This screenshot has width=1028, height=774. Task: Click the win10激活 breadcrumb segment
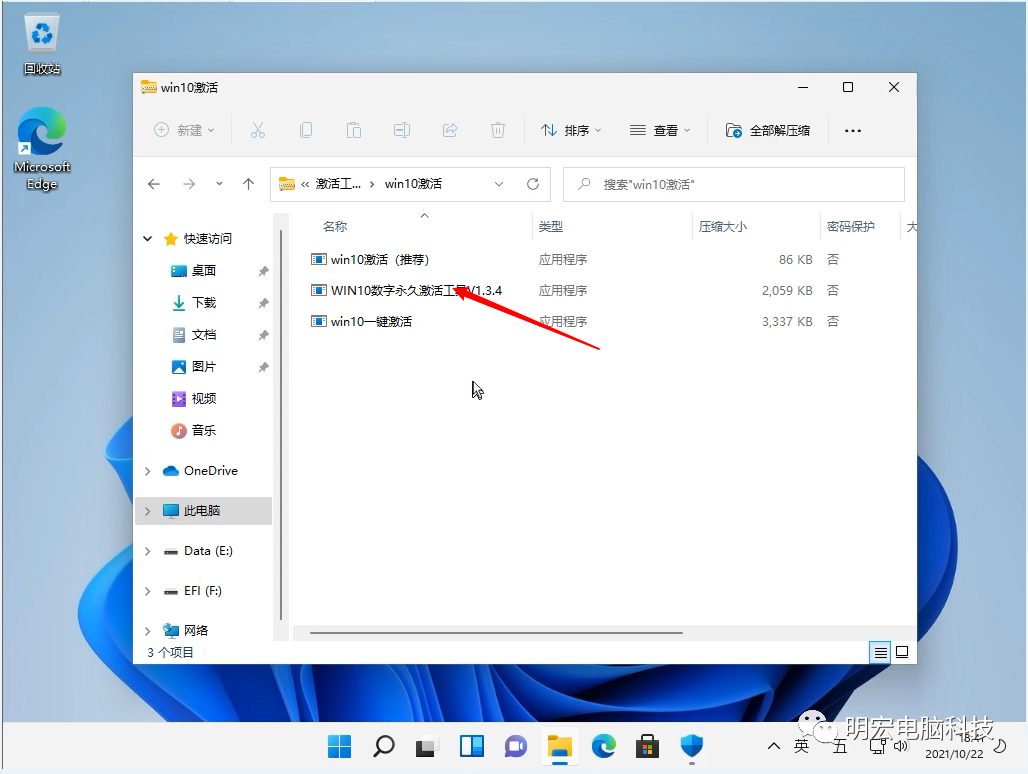(x=413, y=184)
